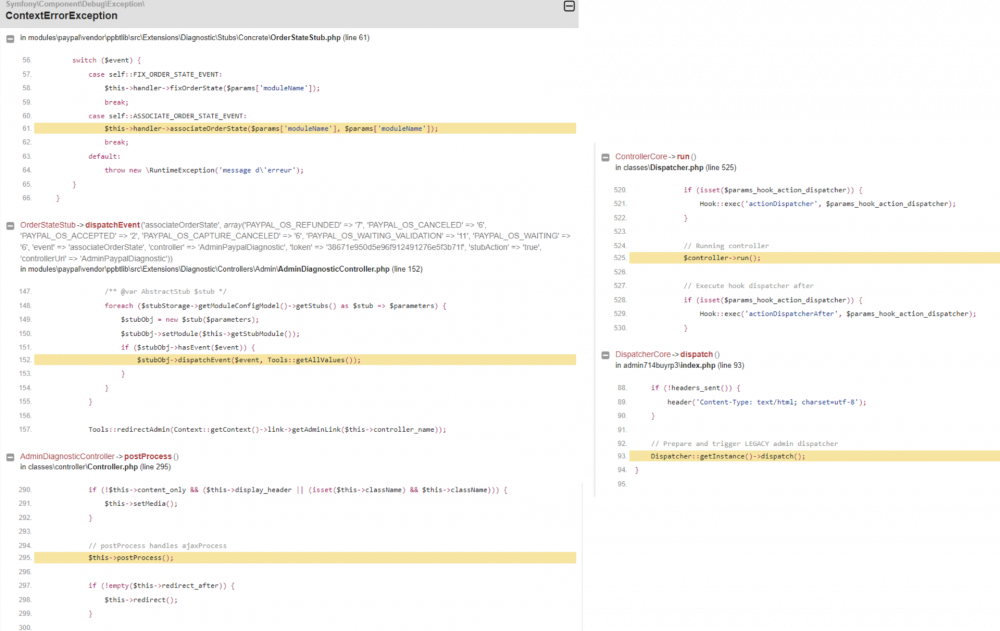Click line 521 Hook::exec actionDispatcher

(x=828, y=204)
